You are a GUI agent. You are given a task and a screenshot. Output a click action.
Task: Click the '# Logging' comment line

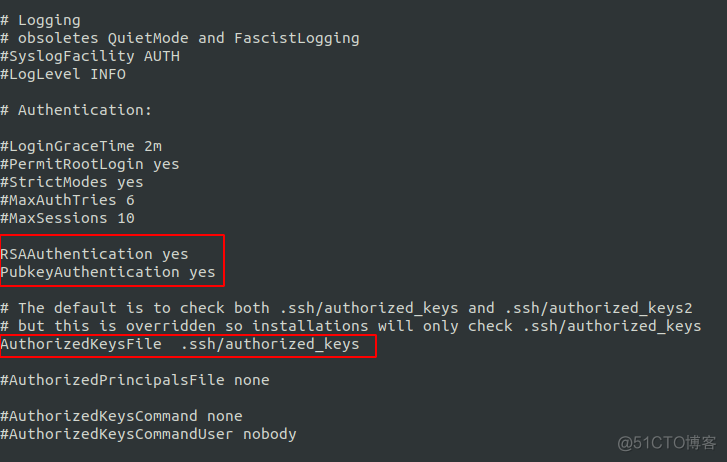coord(40,20)
